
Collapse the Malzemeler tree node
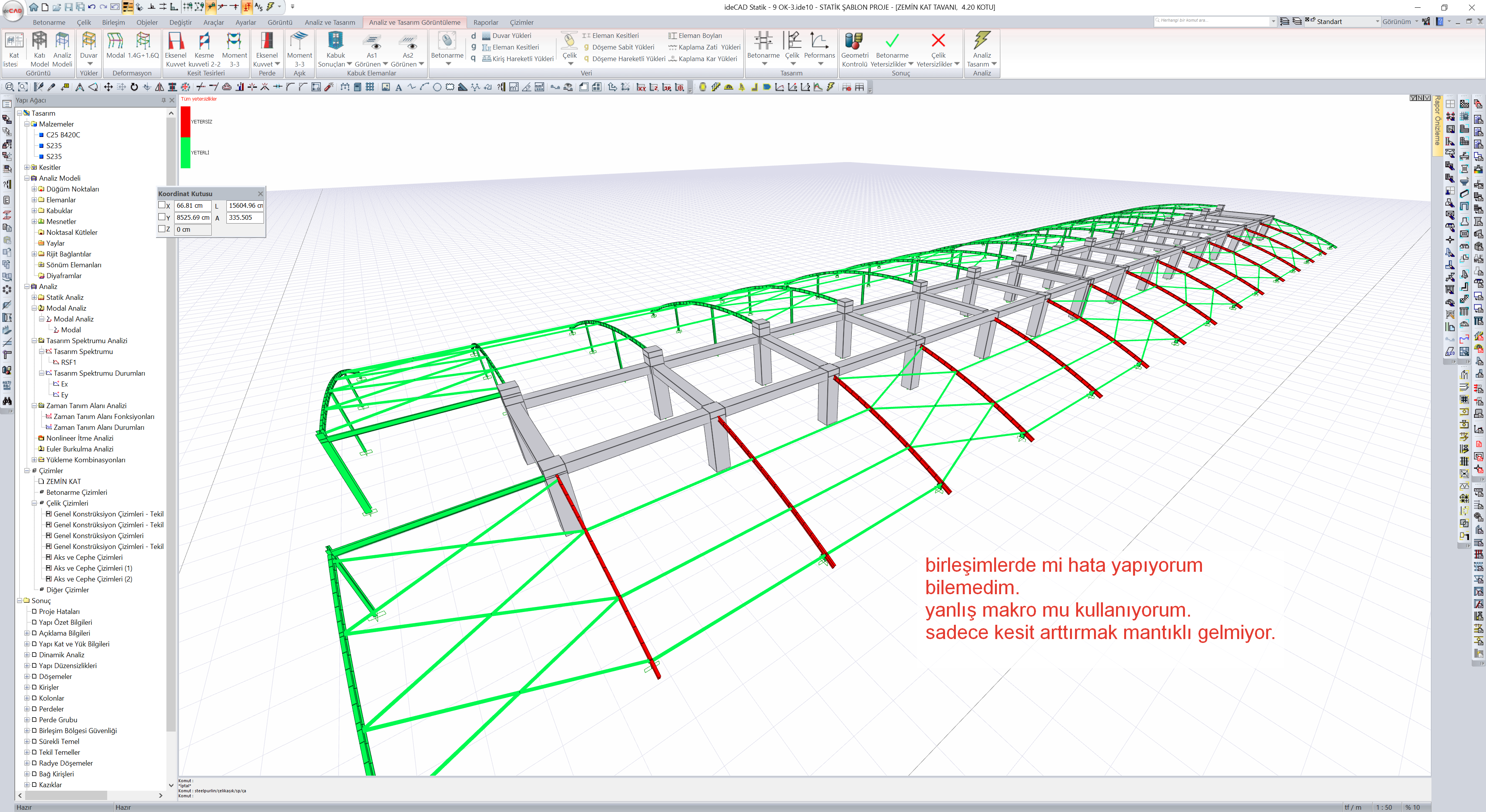(x=27, y=124)
